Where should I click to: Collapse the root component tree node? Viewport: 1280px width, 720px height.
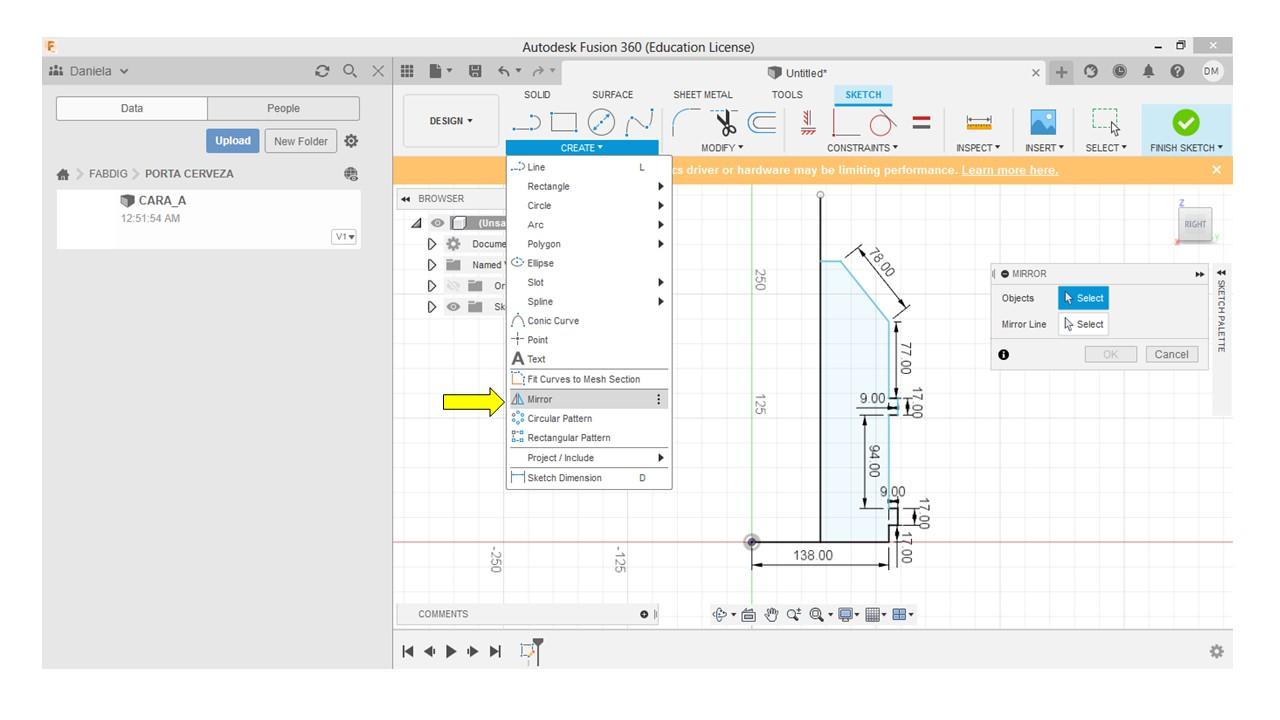point(417,223)
